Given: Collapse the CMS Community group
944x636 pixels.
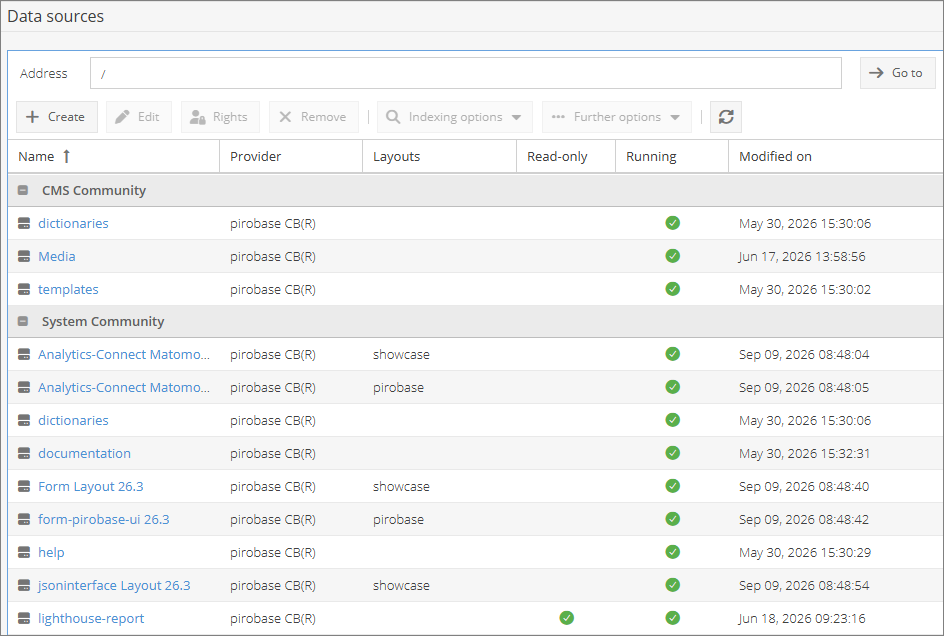Looking at the screenshot, I should point(23,190).
